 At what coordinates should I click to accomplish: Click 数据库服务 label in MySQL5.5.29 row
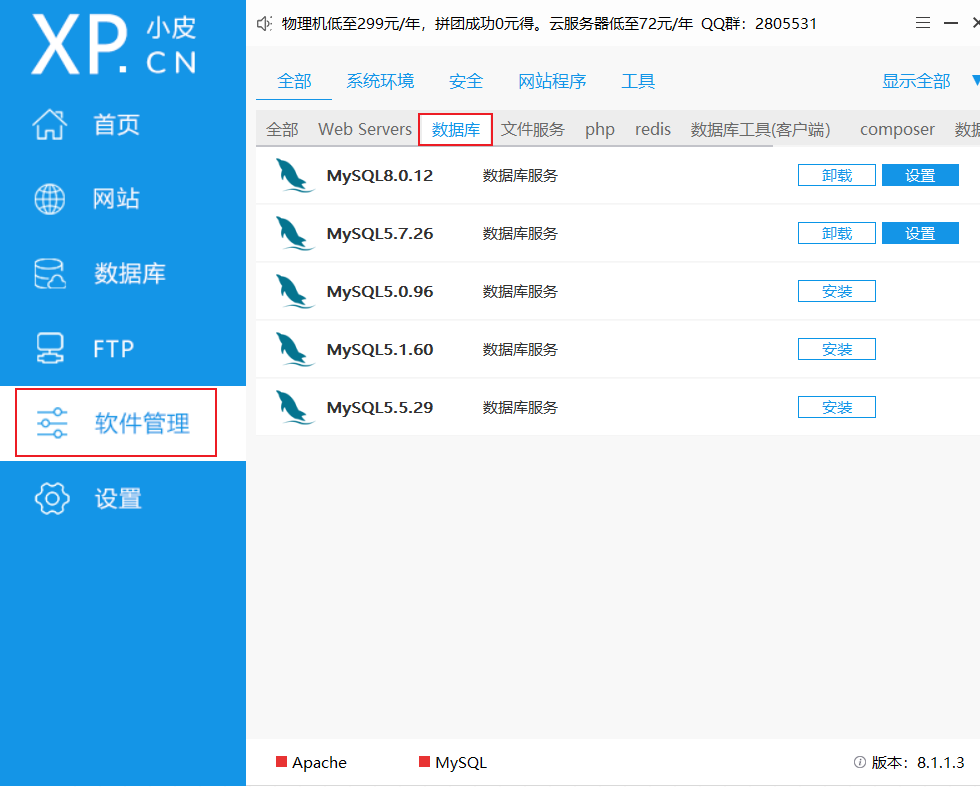[520, 408]
